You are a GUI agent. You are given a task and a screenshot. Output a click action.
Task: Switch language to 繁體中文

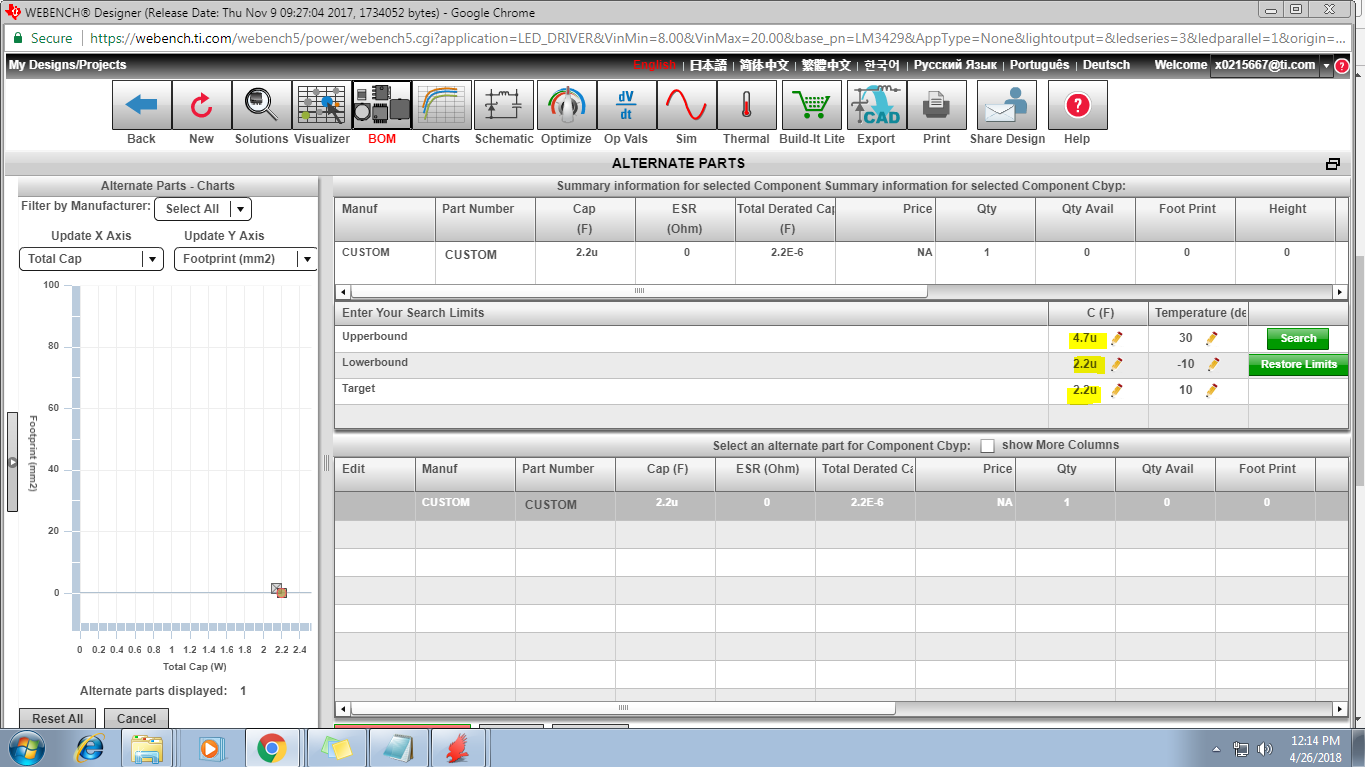(826, 65)
